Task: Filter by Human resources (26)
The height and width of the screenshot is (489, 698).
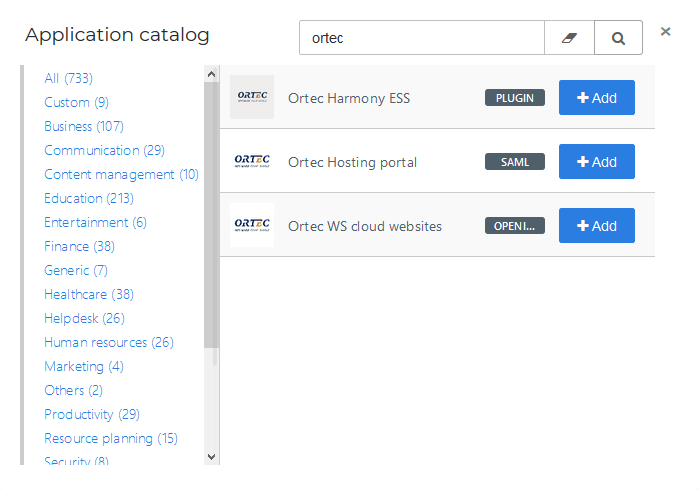Action: click(x=109, y=343)
